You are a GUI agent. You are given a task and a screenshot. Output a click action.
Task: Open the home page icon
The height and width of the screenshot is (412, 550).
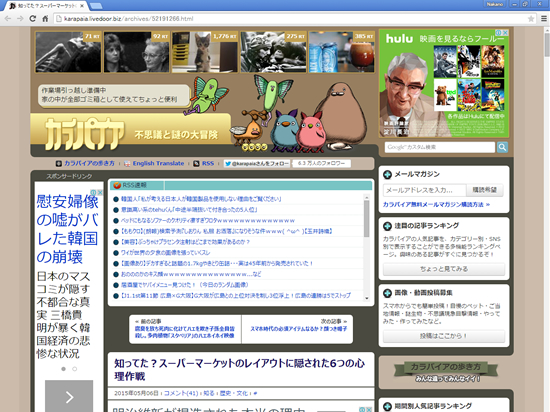[x=45, y=19]
